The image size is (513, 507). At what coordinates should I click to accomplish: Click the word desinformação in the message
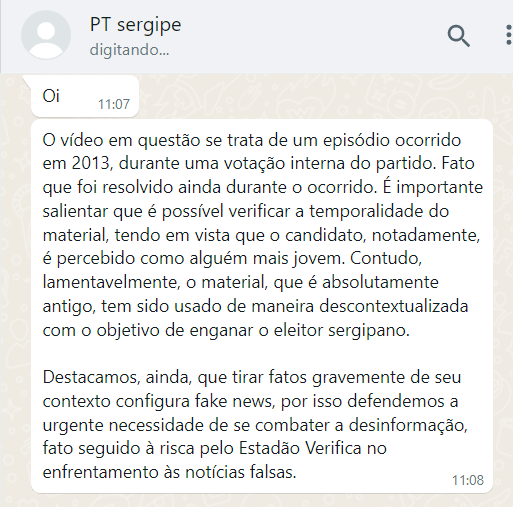(x=408, y=425)
